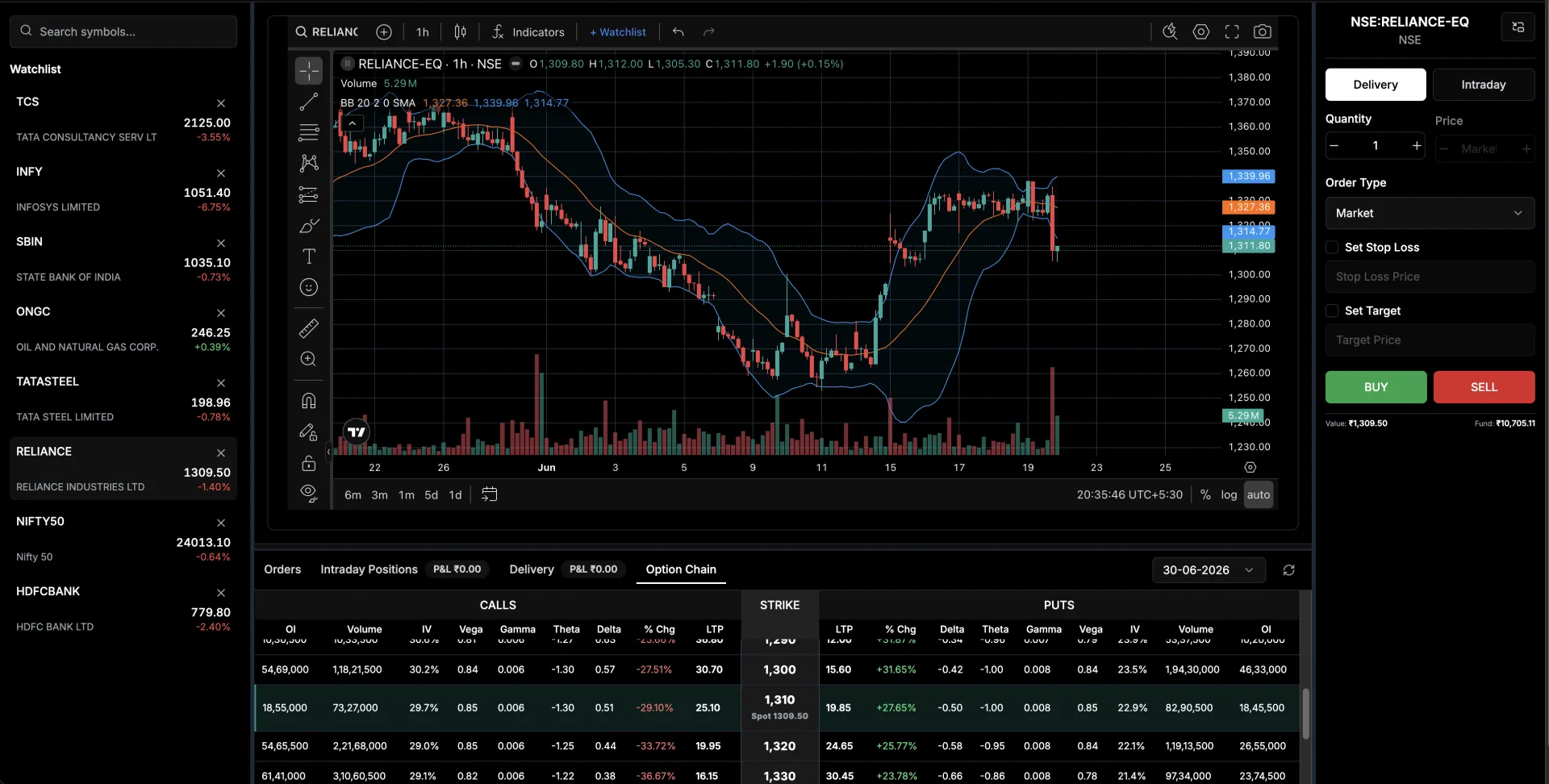This screenshot has width=1549, height=784.
Task: Click the Stop Loss Price field
Action: pyautogui.click(x=1430, y=277)
